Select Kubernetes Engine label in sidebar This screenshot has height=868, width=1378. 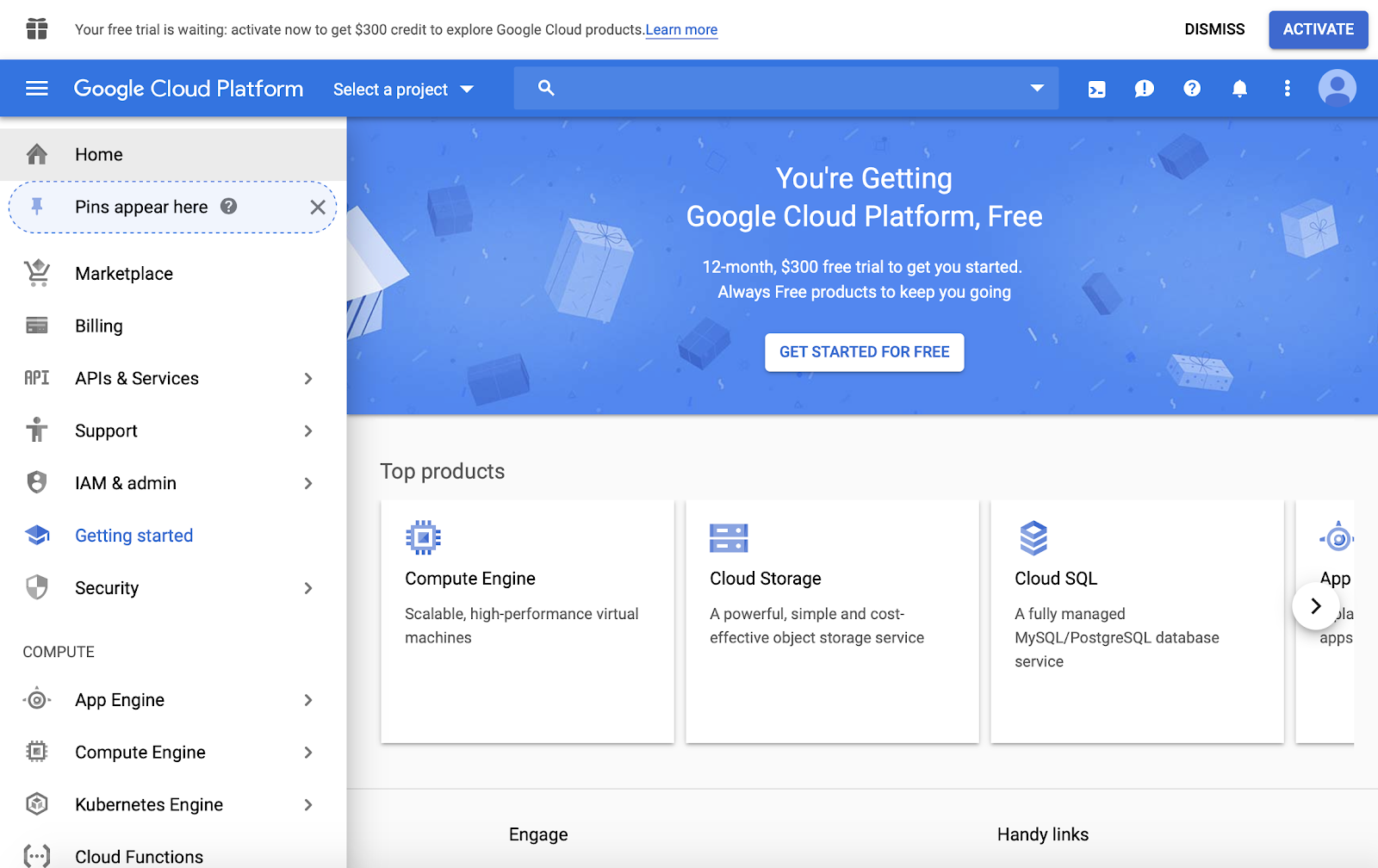point(149,804)
